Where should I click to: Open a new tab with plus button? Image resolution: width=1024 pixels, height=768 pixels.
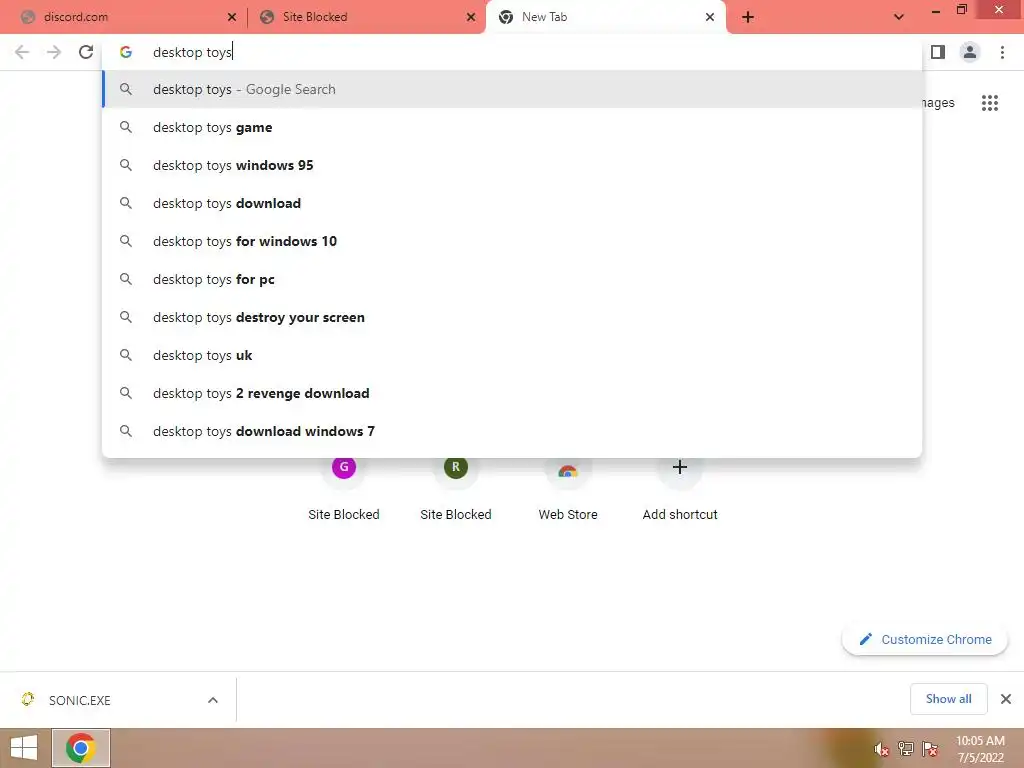[x=748, y=17]
